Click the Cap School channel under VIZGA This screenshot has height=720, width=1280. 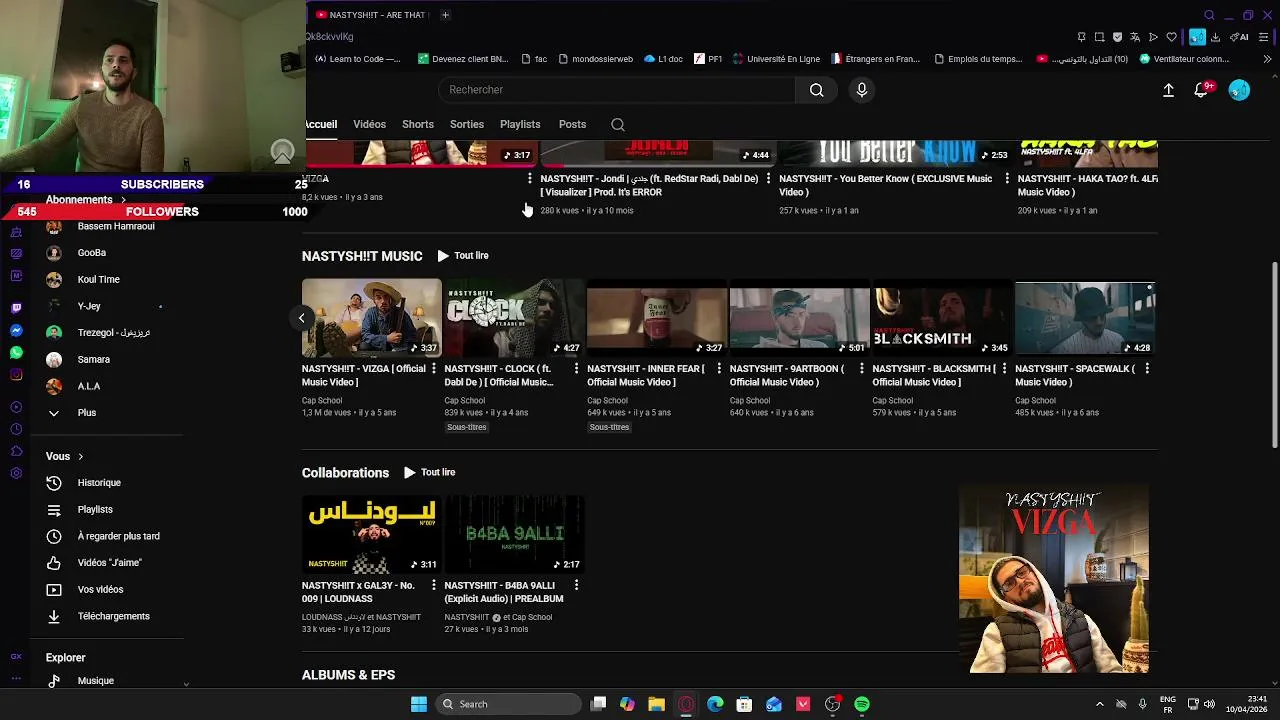[x=322, y=401]
